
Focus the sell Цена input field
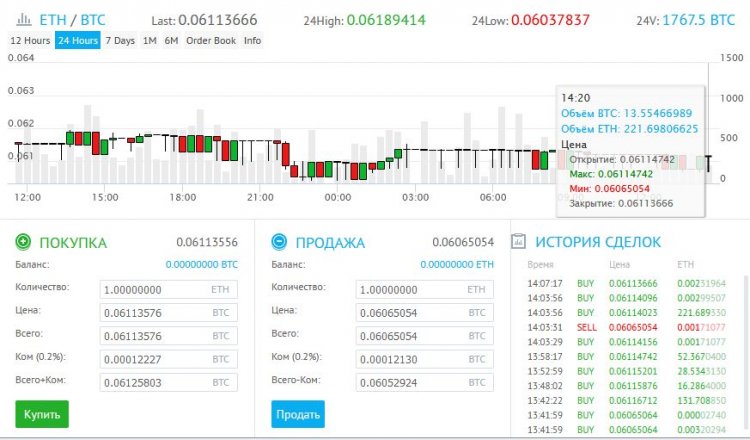424,312
